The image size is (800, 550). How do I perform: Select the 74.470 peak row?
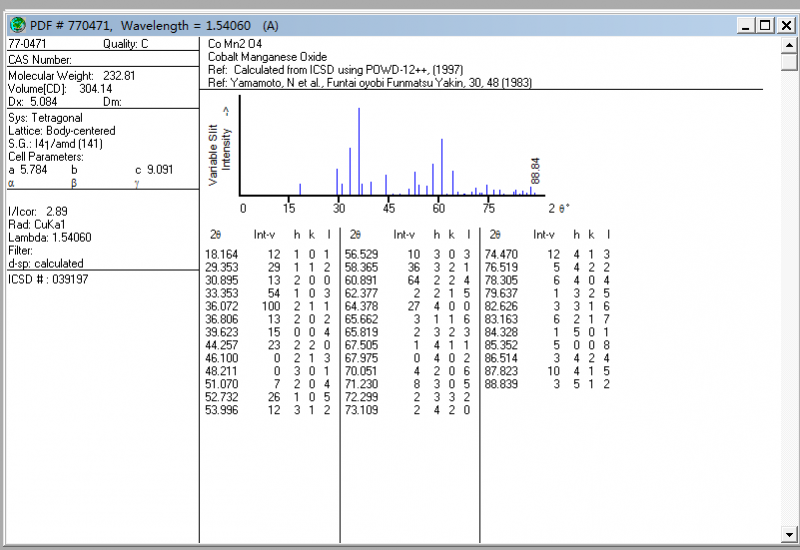547,254
